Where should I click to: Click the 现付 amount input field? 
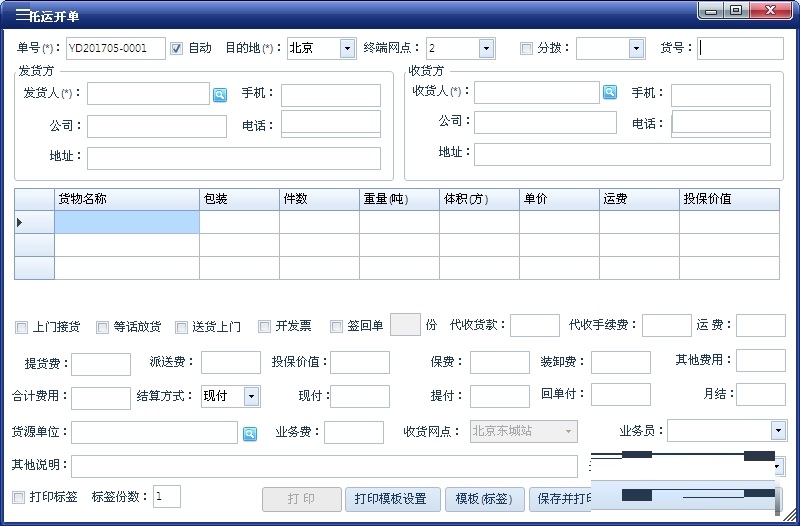pos(360,396)
